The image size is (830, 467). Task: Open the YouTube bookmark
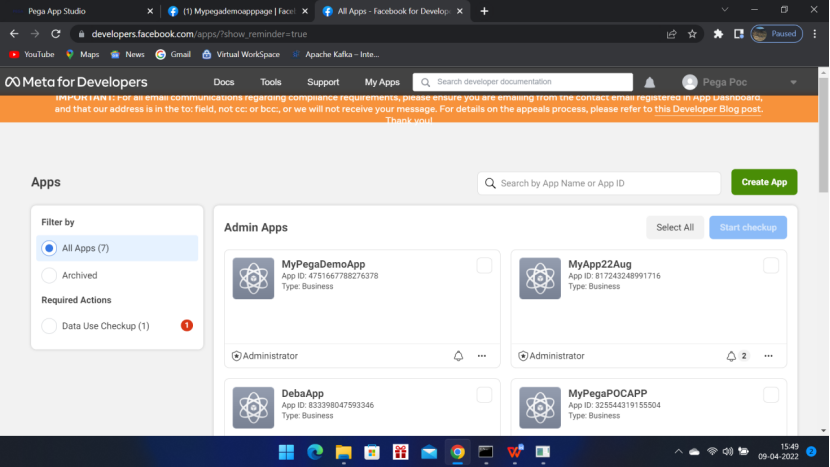click(32, 54)
